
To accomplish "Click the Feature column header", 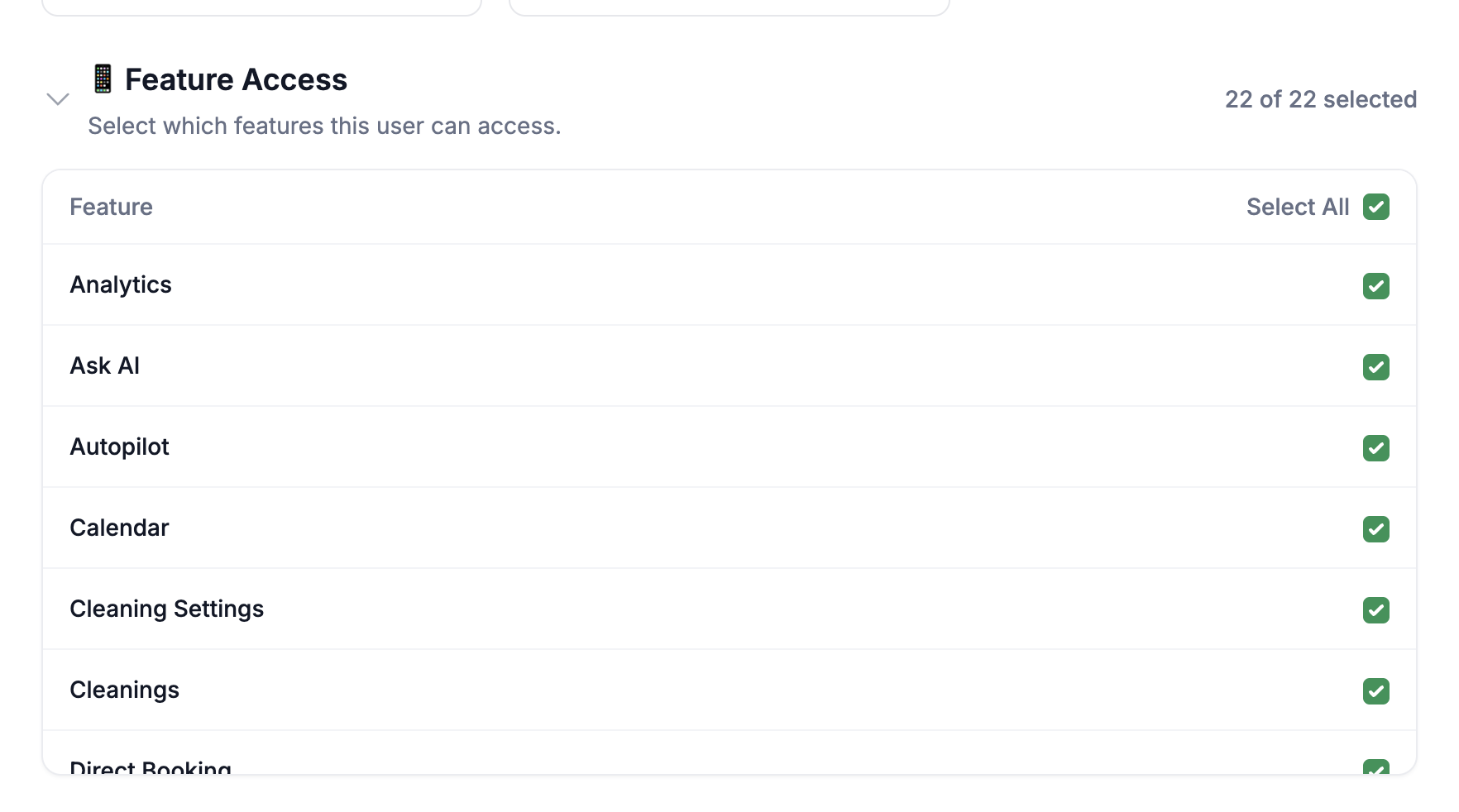I will click(x=111, y=207).
